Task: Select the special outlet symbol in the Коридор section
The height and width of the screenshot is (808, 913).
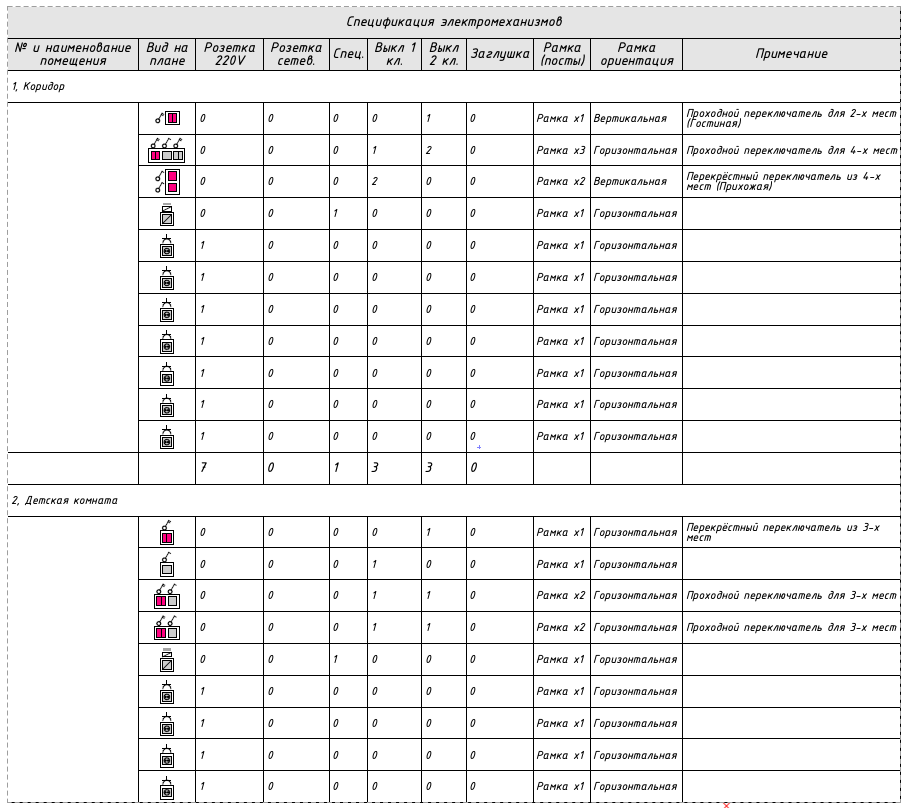Action: point(167,214)
